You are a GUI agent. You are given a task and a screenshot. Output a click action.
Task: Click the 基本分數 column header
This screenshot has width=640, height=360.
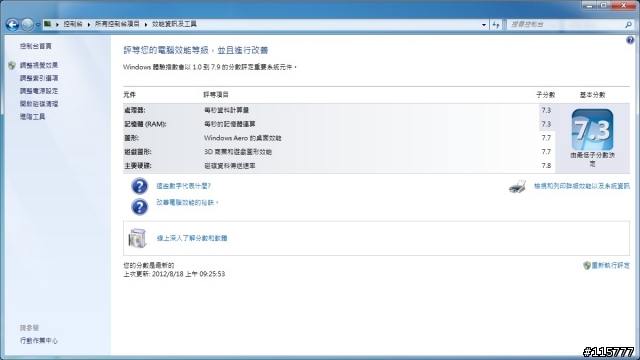(x=592, y=95)
